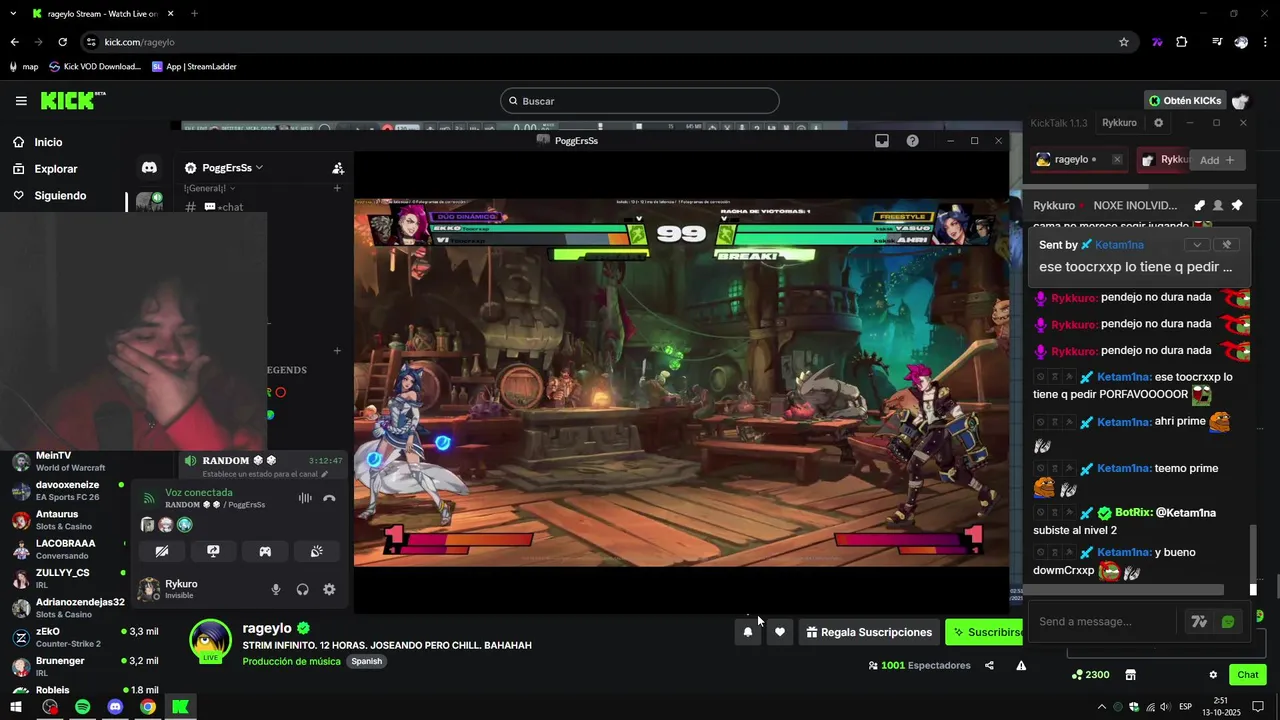The width and height of the screenshot is (1280, 720).
Task: Open davooxeneize channel in following list
Action: pyautogui.click(x=68, y=491)
